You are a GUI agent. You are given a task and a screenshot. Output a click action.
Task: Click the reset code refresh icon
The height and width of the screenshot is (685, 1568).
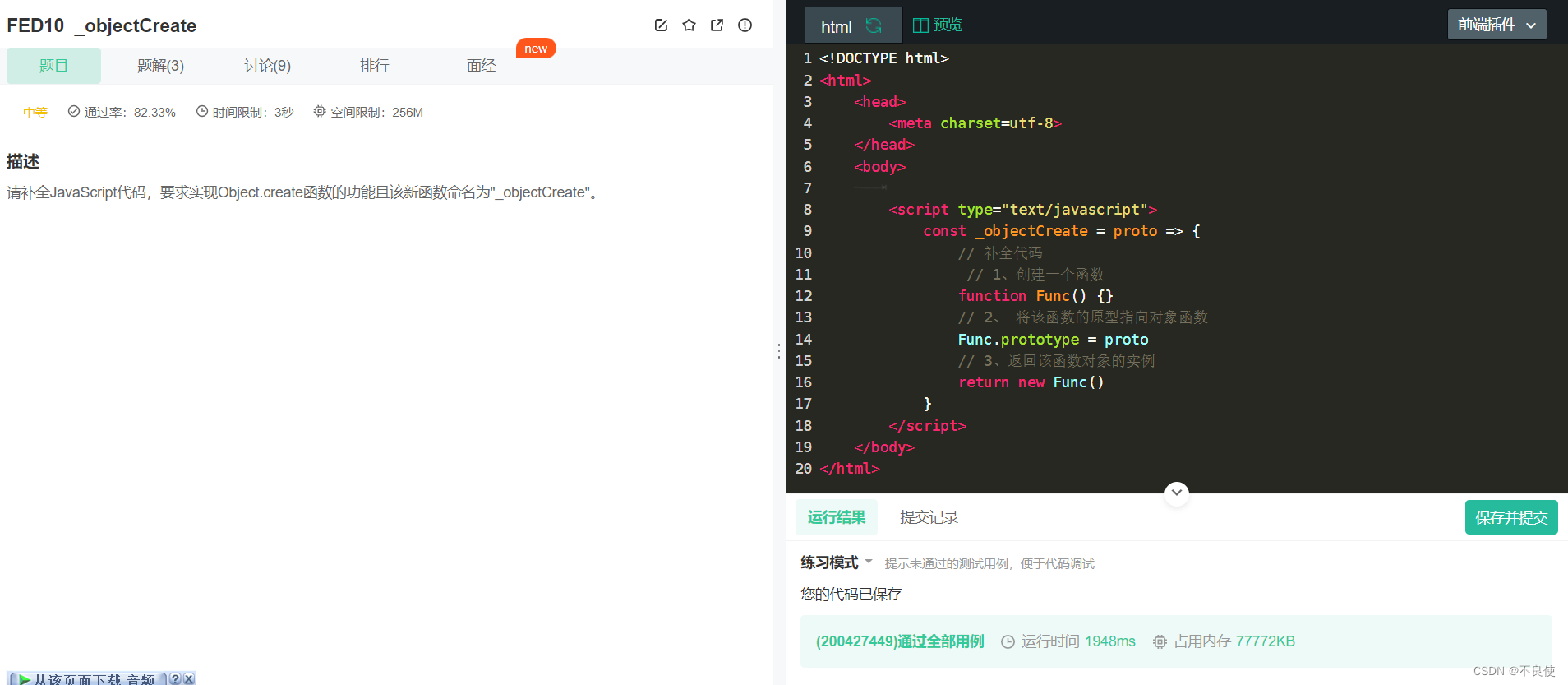tap(874, 25)
